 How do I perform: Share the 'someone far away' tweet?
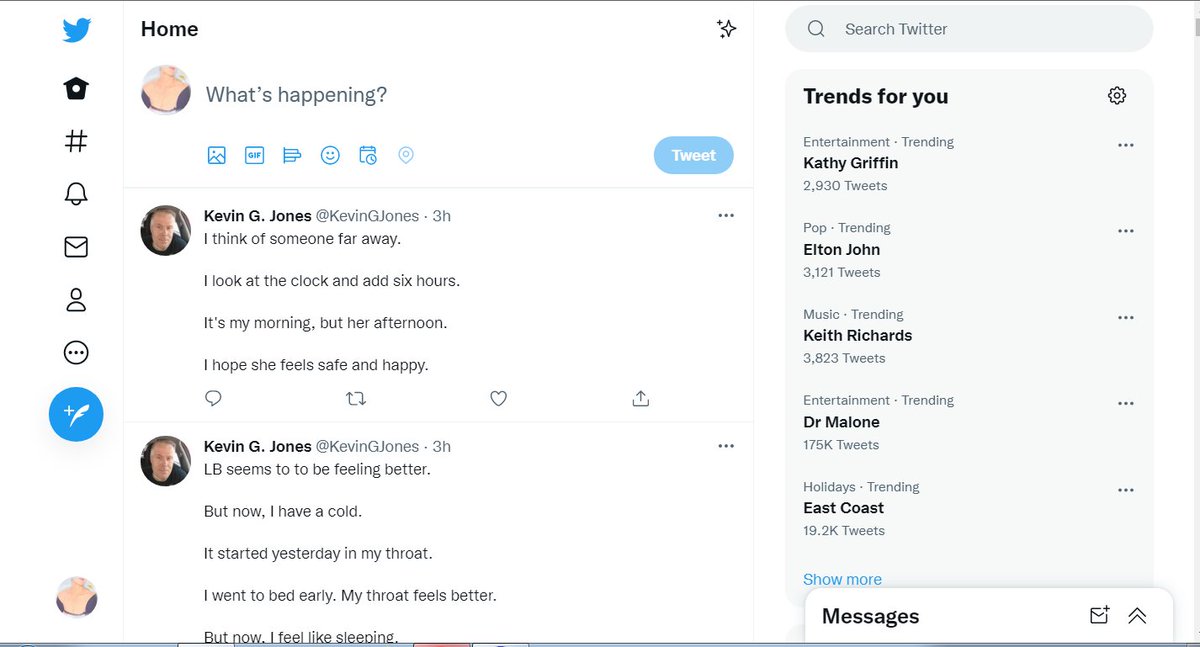(641, 398)
